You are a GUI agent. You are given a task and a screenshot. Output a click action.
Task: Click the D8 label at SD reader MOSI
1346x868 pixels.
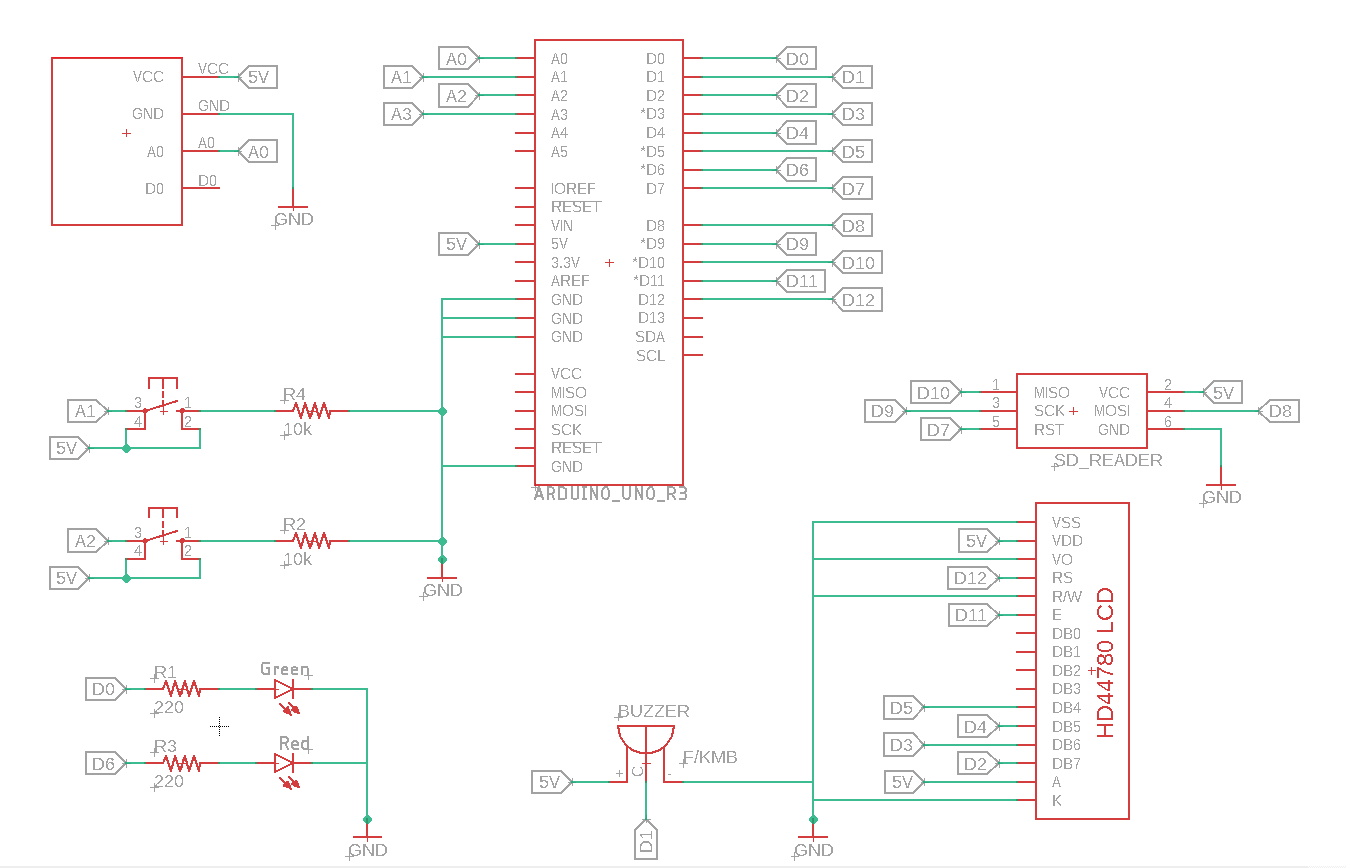tap(1279, 411)
